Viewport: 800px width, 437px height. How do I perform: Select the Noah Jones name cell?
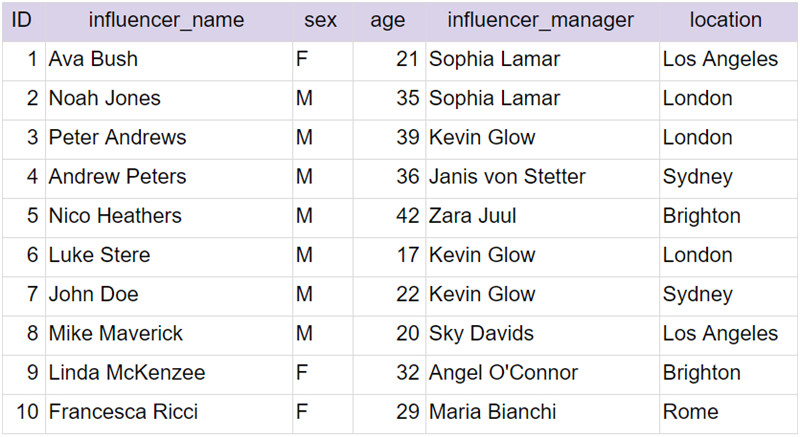[x=169, y=100]
